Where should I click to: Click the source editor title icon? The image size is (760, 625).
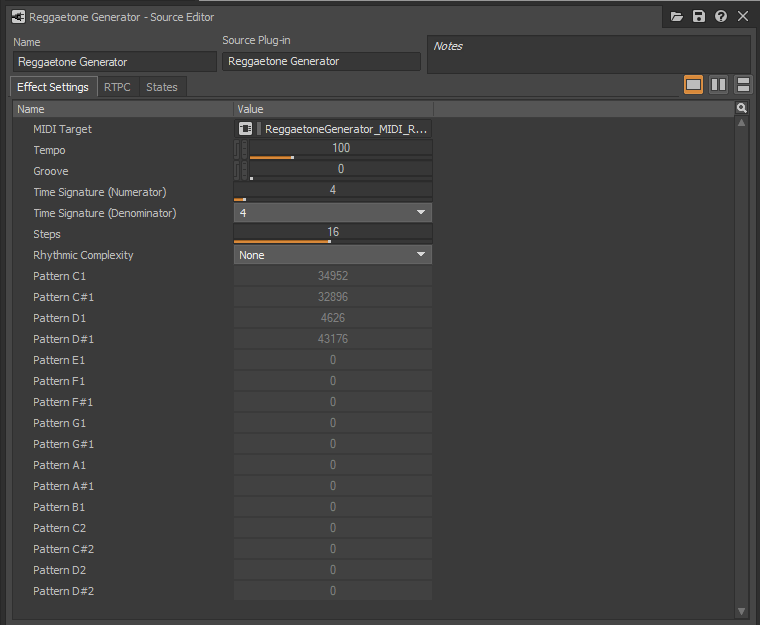coord(18,17)
